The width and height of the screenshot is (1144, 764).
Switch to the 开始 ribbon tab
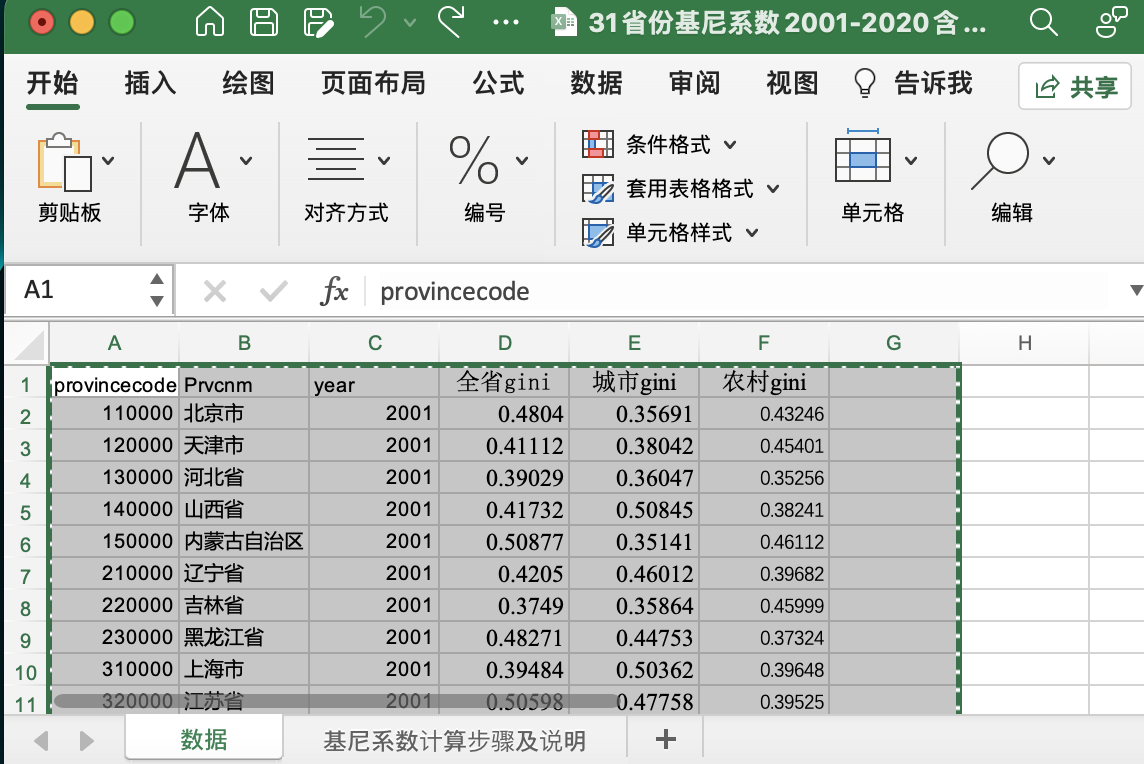pyautogui.click(x=53, y=83)
